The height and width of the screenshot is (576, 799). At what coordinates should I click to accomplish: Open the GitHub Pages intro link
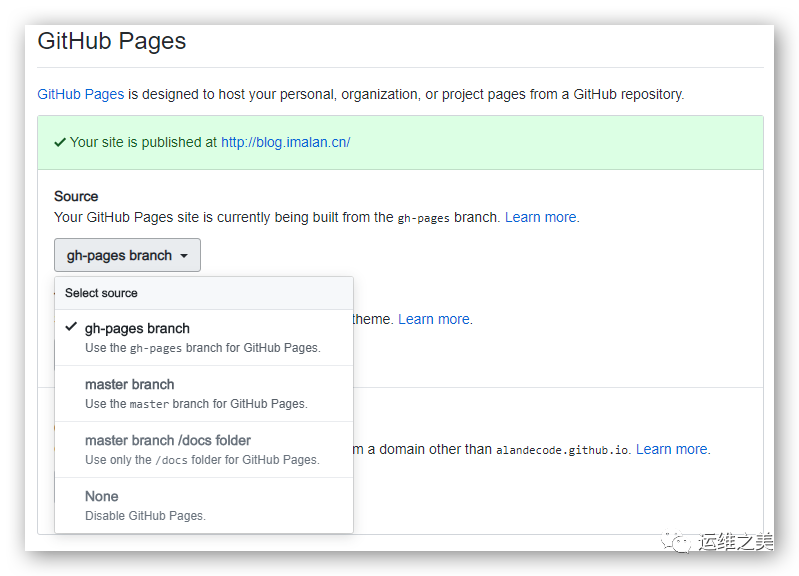(81, 94)
